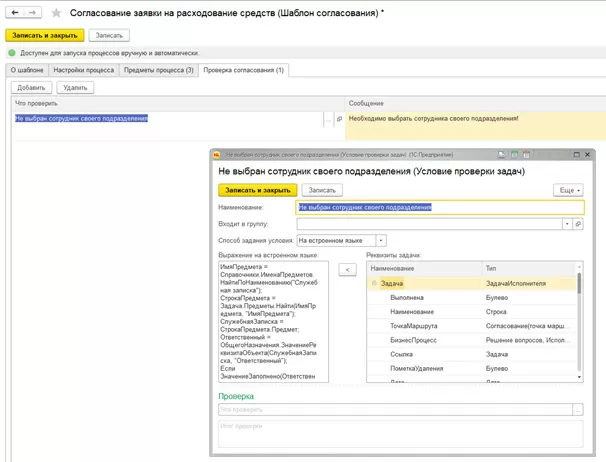Click the "<" insert attribute button
The height and width of the screenshot is (462, 606).
pyautogui.click(x=346, y=269)
